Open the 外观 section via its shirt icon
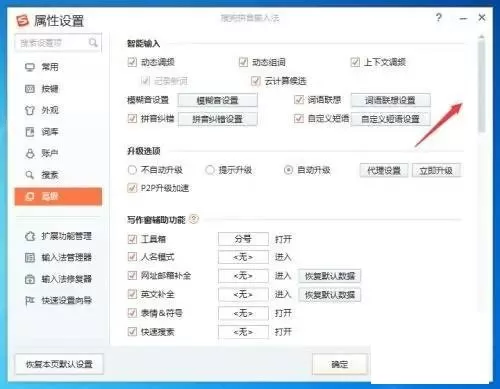Screen dimensions: 500x389 [x=30, y=110]
